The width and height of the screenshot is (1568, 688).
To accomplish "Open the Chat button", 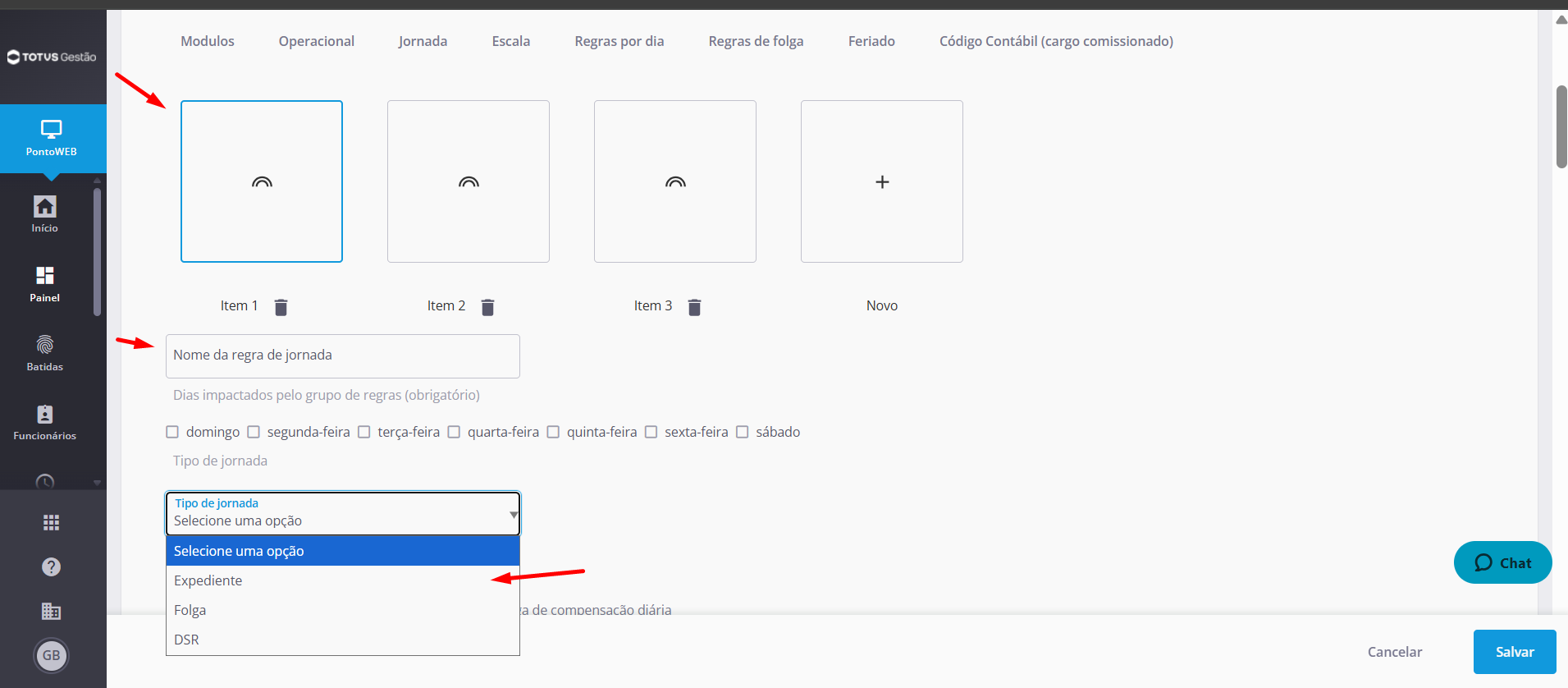I will point(1502,562).
